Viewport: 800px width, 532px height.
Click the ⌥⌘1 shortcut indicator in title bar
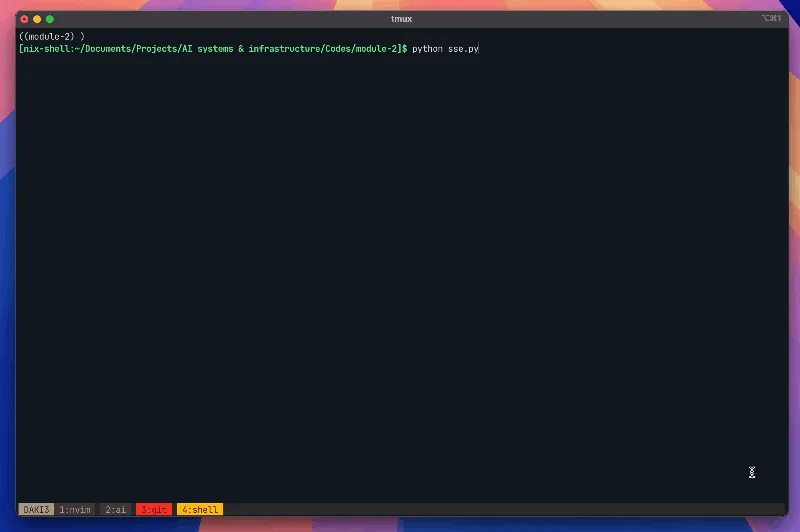770,19
